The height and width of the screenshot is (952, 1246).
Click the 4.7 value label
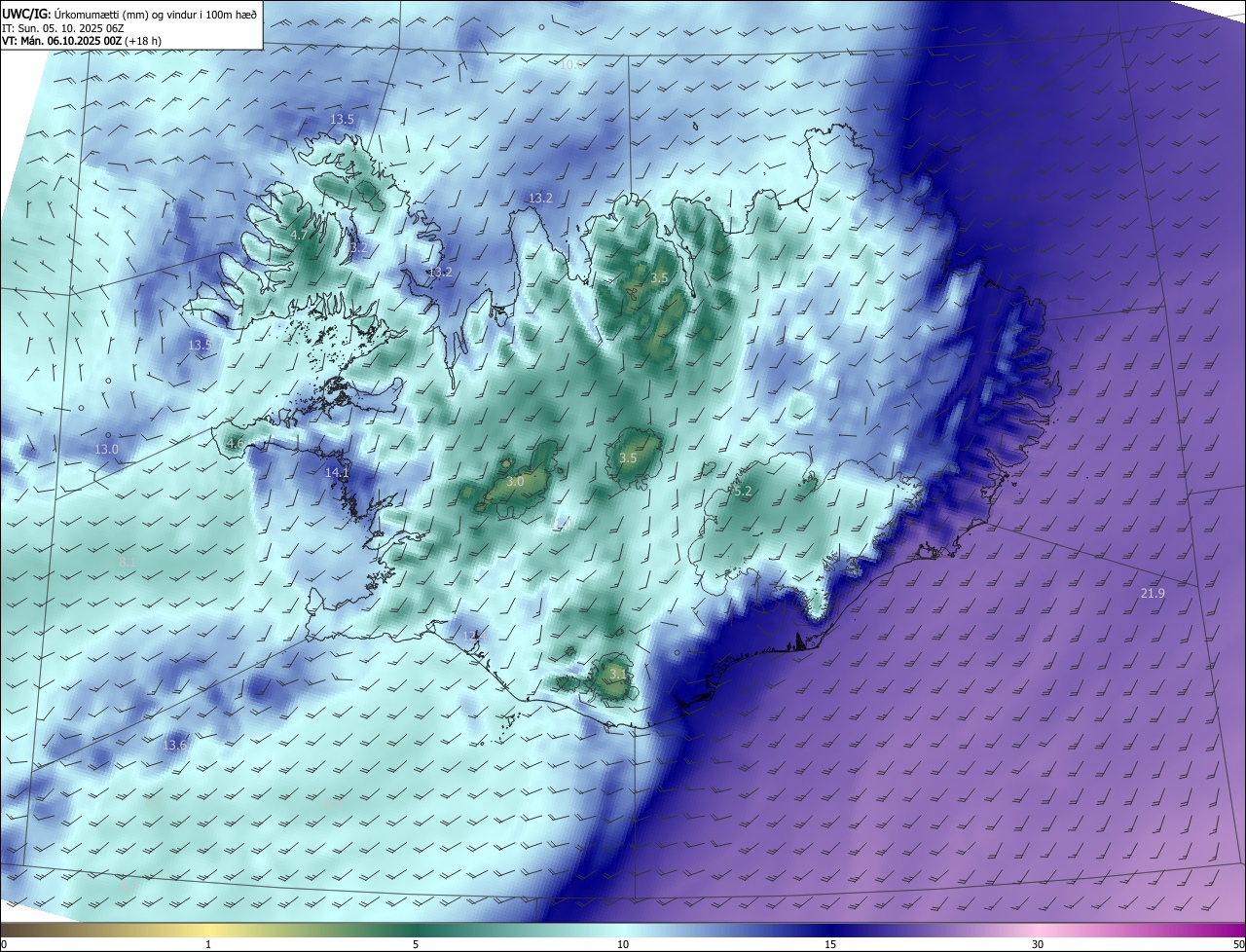(299, 236)
